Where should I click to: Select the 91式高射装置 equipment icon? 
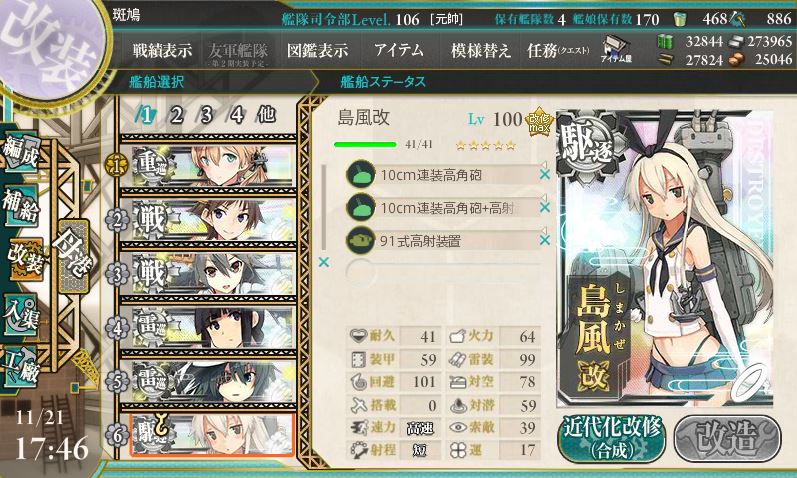[x=360, y=240]
